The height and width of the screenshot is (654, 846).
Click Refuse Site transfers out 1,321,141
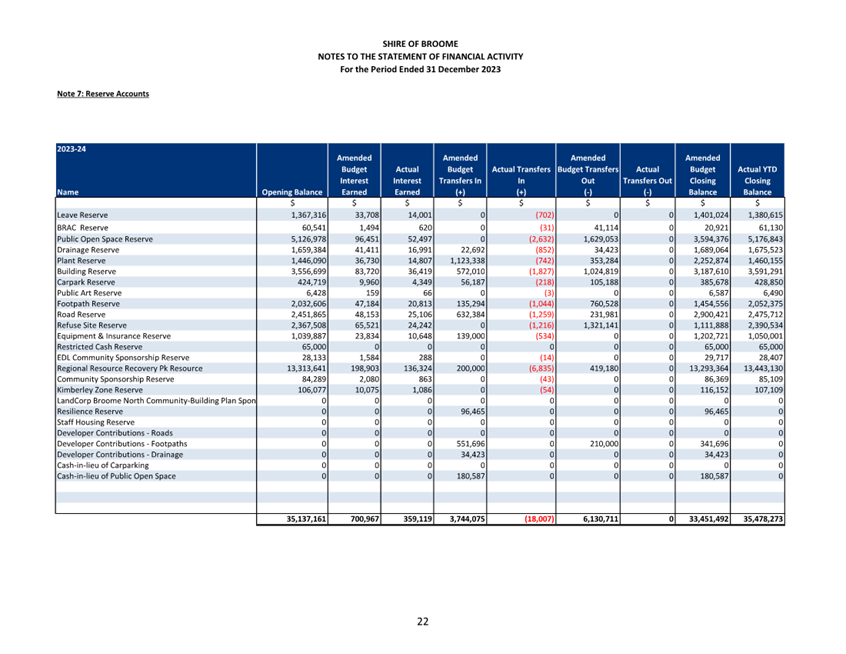pos(601,325)
